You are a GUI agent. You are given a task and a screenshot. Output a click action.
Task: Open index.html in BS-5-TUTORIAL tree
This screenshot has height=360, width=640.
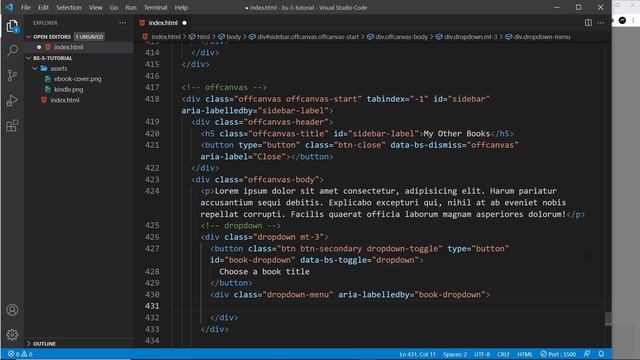(65, 100)
